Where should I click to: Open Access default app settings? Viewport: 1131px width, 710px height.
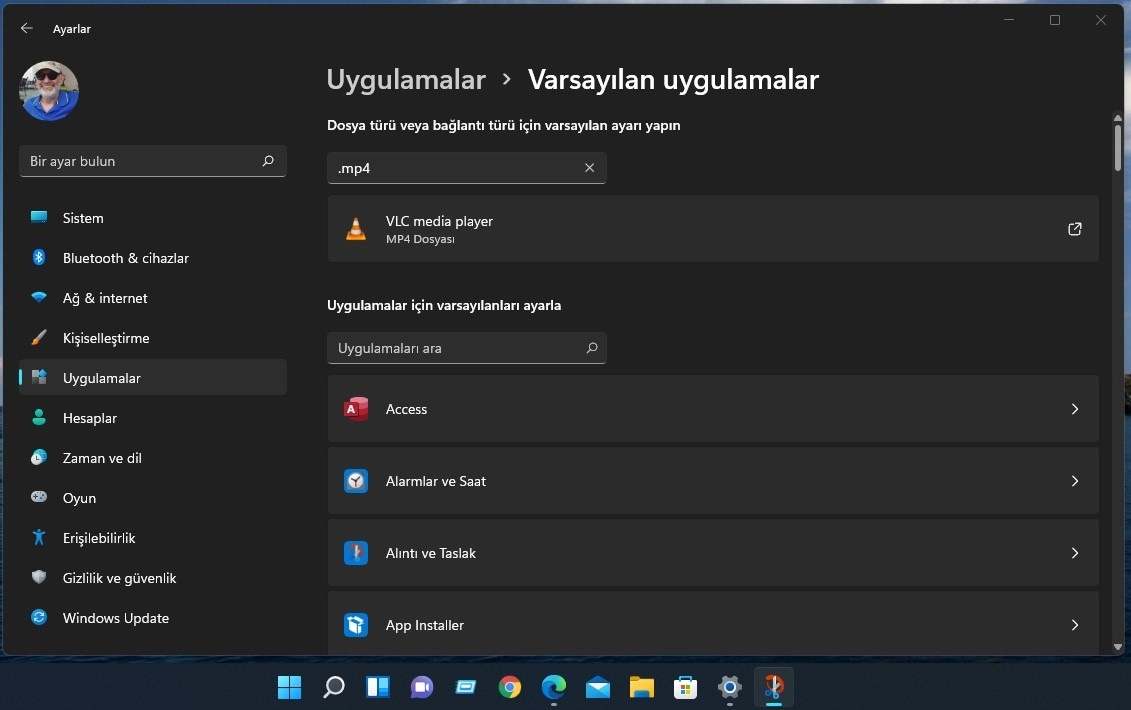[713, 408]
